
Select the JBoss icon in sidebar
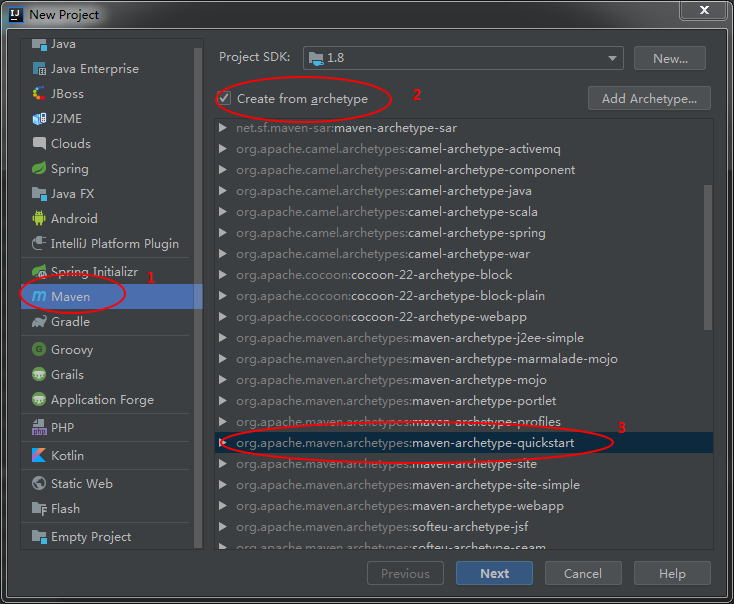(x=39, y=94)
